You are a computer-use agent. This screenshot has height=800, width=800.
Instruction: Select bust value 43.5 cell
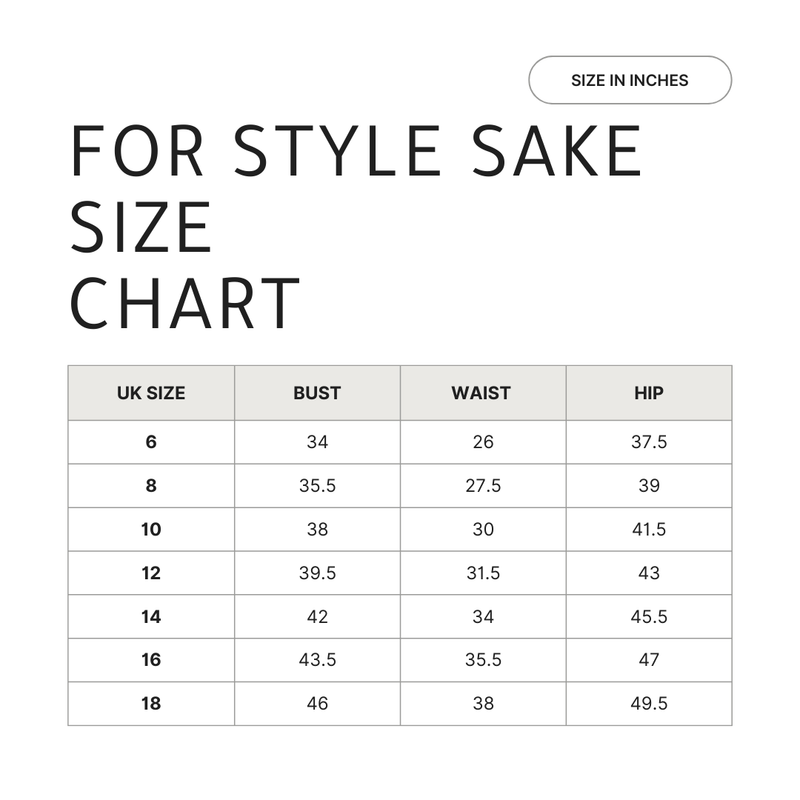point(317,660)
